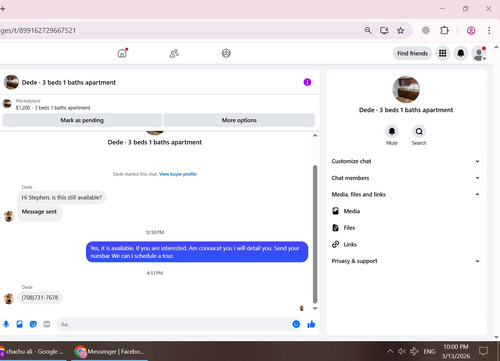This screenshot has width=500, height=361.
Task: Collapse the Media, files and links section
Action: tap(406, 194)
